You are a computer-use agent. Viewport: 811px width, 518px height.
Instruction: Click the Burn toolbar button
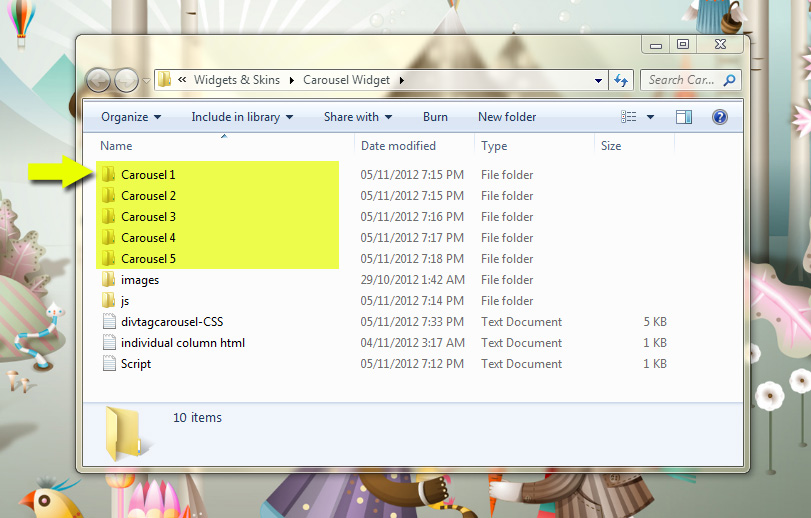[435, 117]
